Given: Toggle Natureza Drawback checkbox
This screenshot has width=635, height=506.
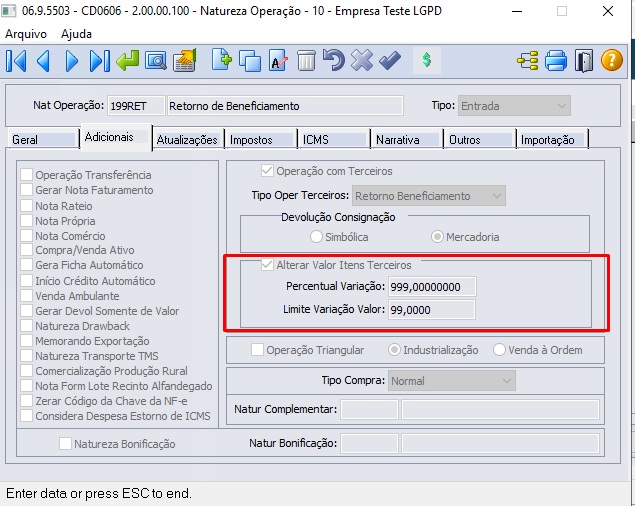Looking at the screenshot, I should pos(27,325).
